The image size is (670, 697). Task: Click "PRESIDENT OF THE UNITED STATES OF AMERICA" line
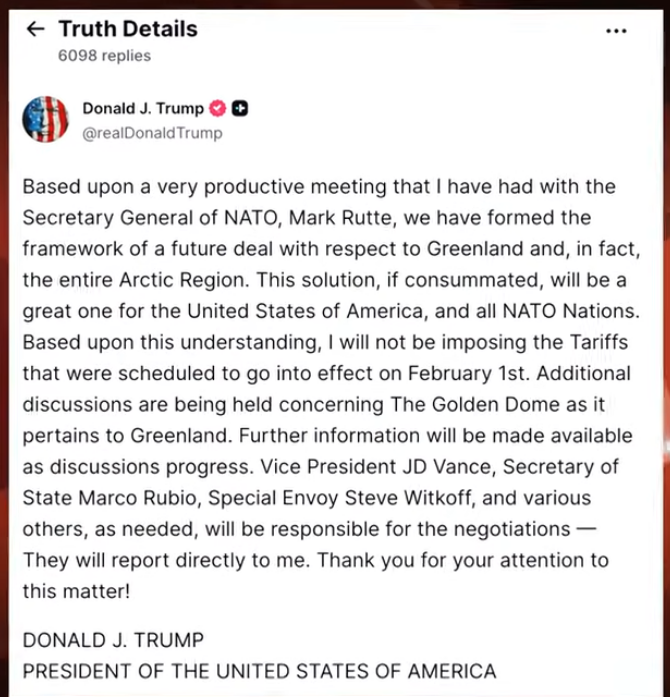point(259,671)
